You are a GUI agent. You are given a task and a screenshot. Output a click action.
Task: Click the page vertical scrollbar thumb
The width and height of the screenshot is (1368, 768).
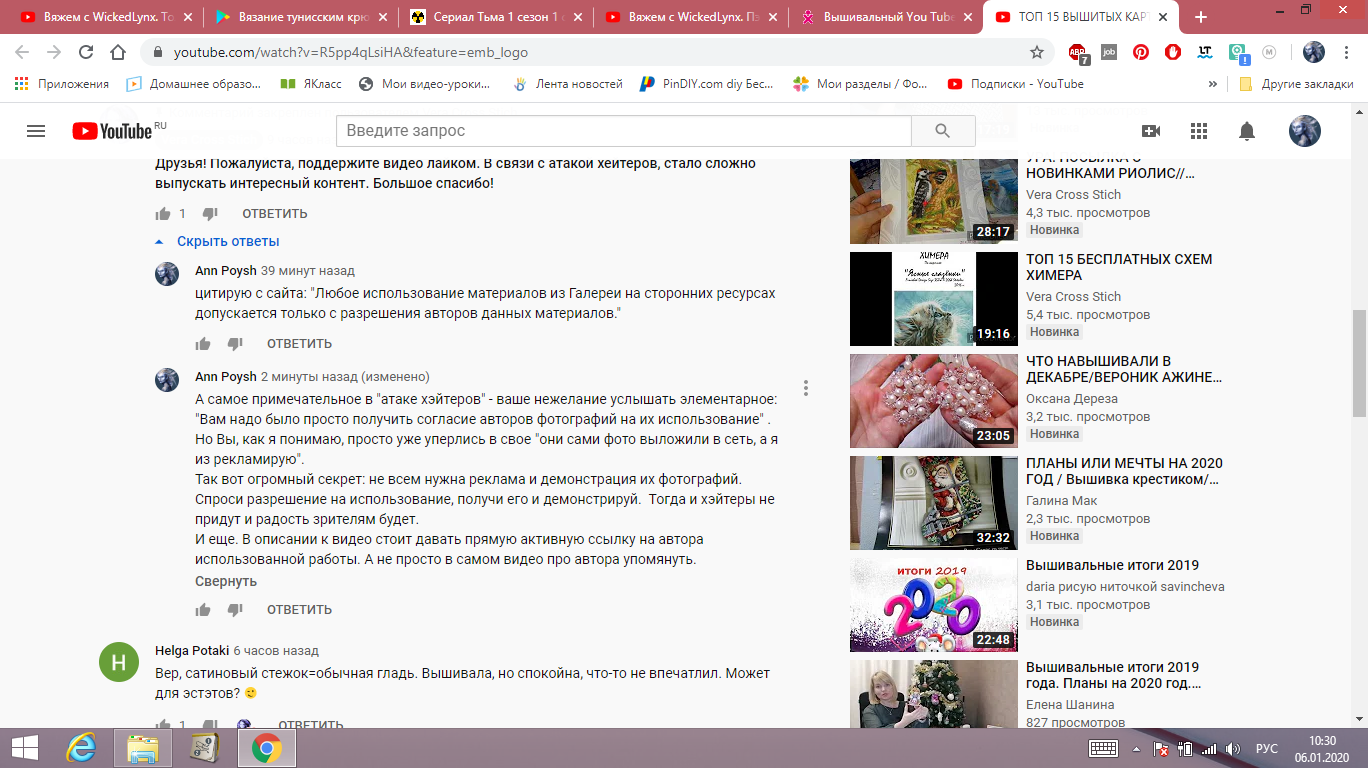[x=1359, y=363]
